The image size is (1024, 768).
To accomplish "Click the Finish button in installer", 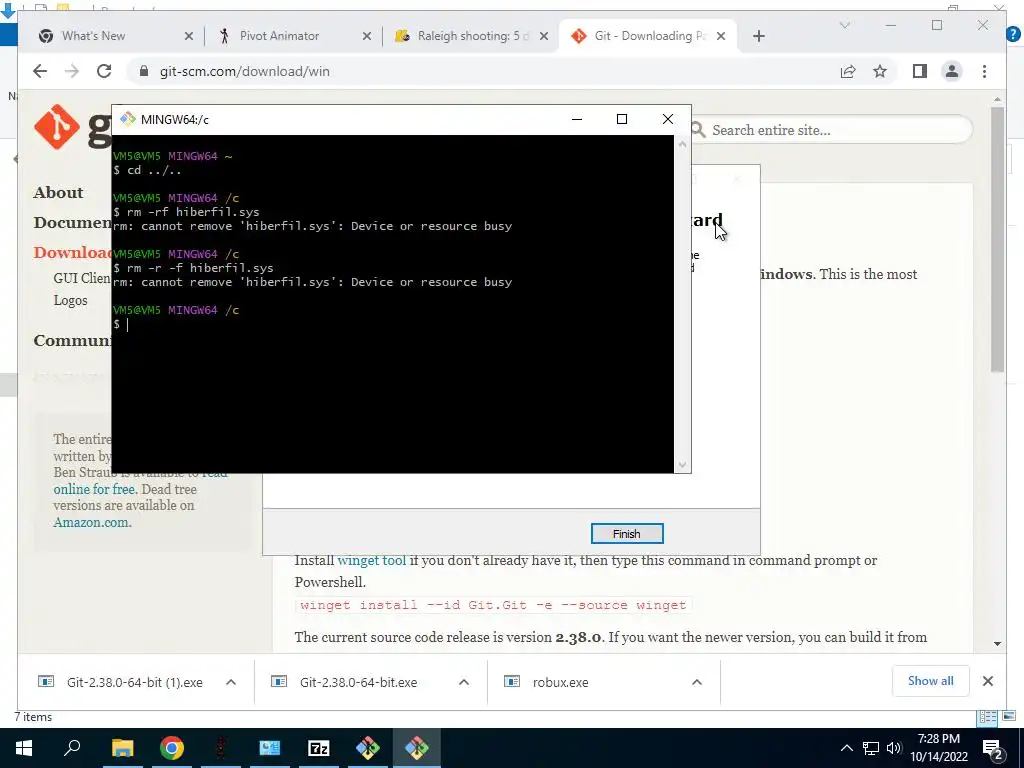I will pyautogui.click(x=627, y=534).
